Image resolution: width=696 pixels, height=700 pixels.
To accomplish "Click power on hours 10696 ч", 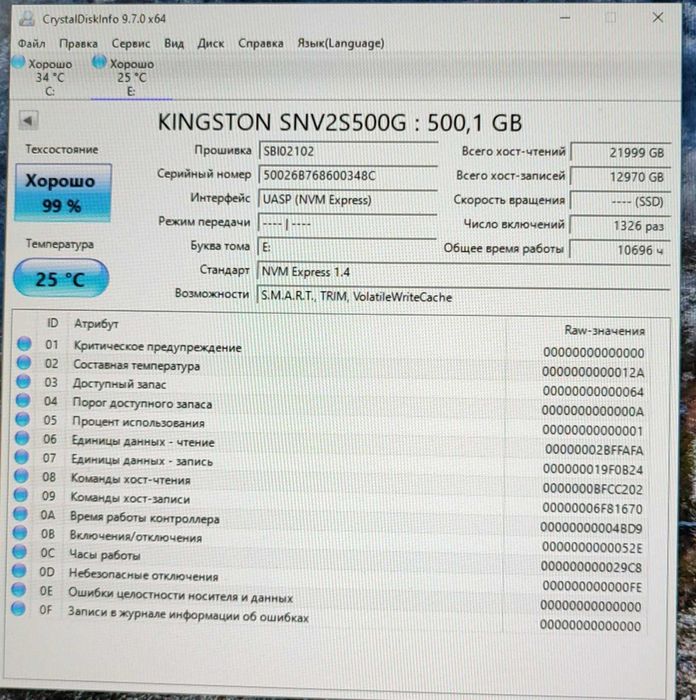I will (x=621, y=250).
